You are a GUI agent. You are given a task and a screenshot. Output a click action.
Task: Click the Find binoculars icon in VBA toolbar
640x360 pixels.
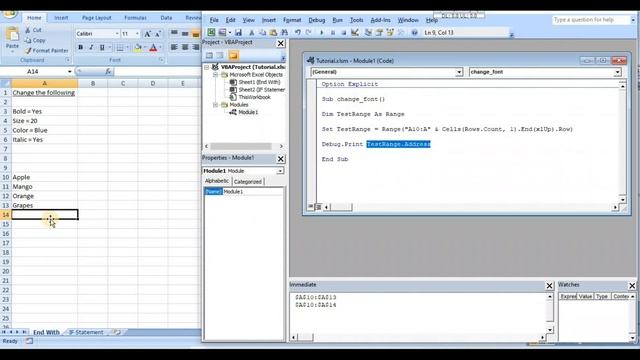pyautogui.click(x=284, y=32)
